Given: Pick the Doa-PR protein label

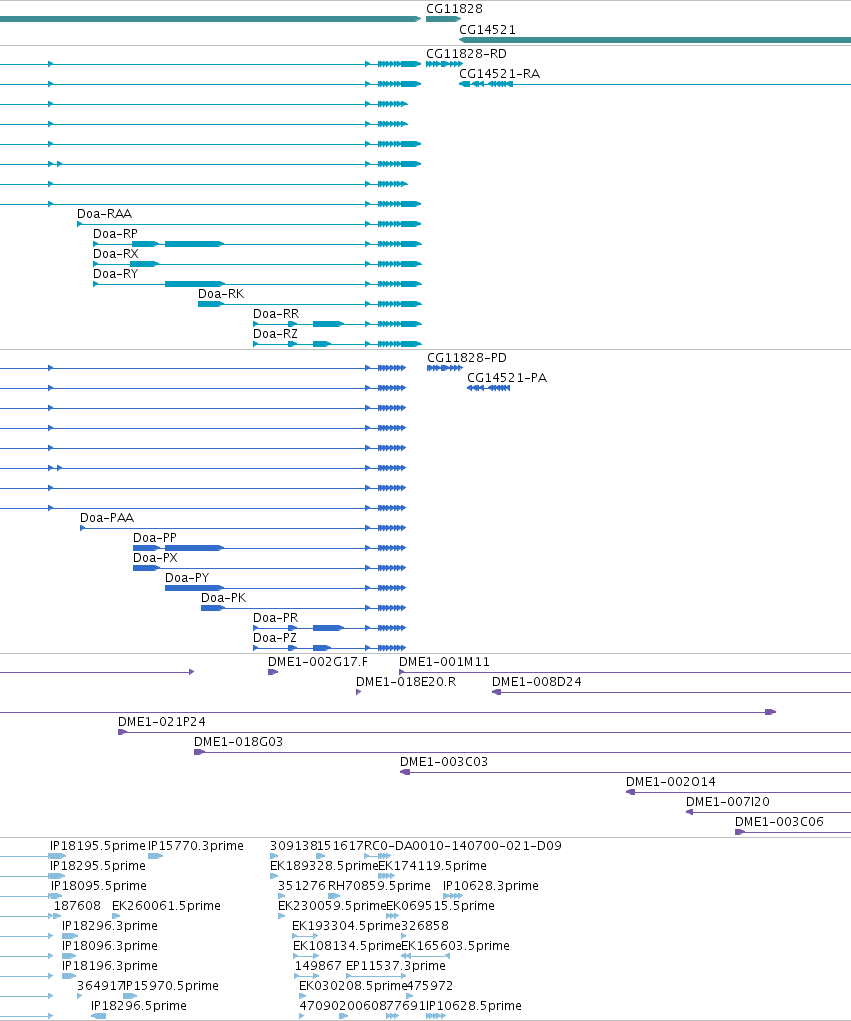Looking at the screenshot, I should tap(275, 617).
